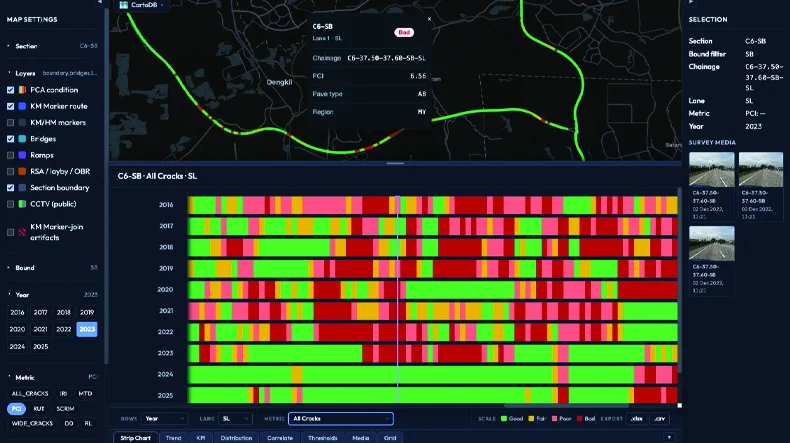This screenshot has height=443, width=790.
Task: Select year 2025 button
Action: pyautogui.click(x=40, y=347)
